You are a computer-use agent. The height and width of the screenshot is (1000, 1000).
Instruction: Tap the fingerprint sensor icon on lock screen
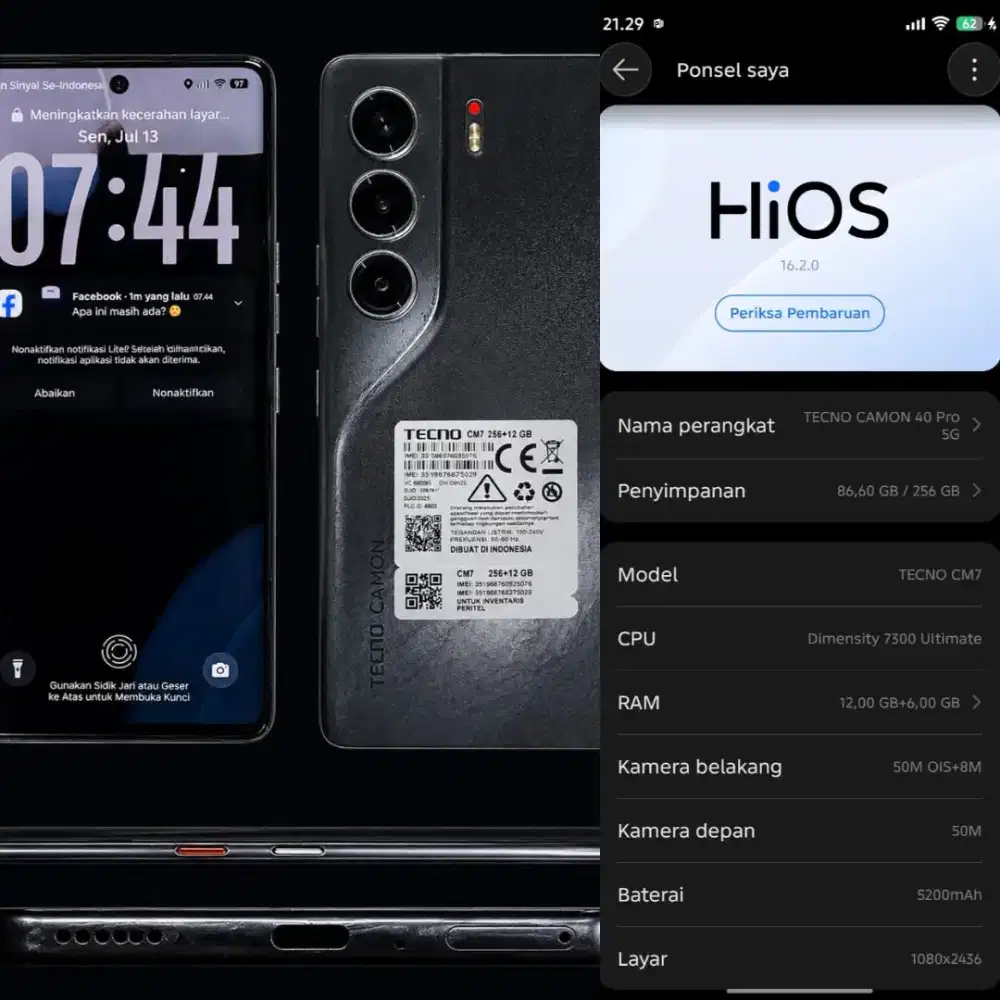pos(119,652)
